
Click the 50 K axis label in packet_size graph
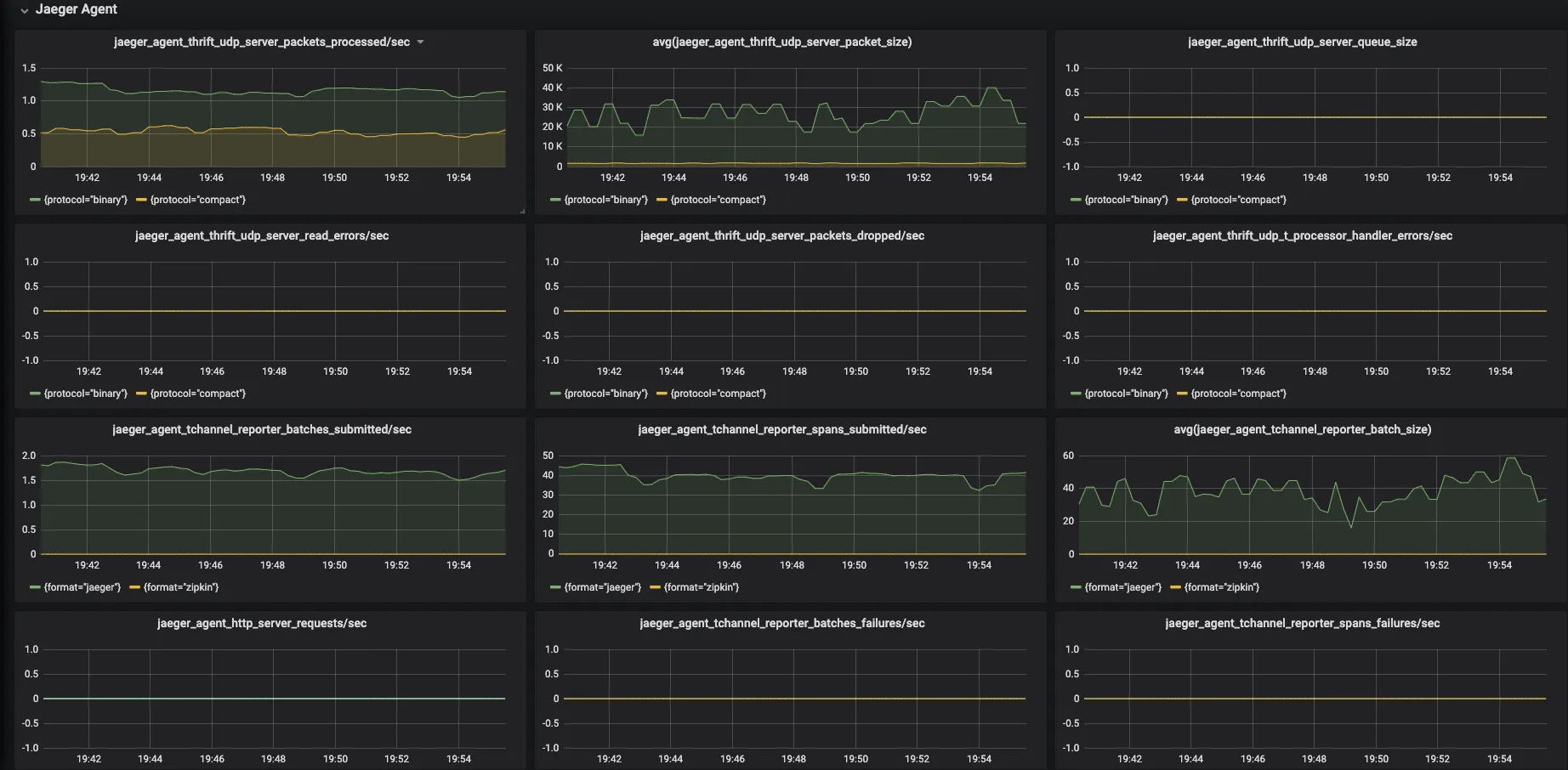coord(553,68)
